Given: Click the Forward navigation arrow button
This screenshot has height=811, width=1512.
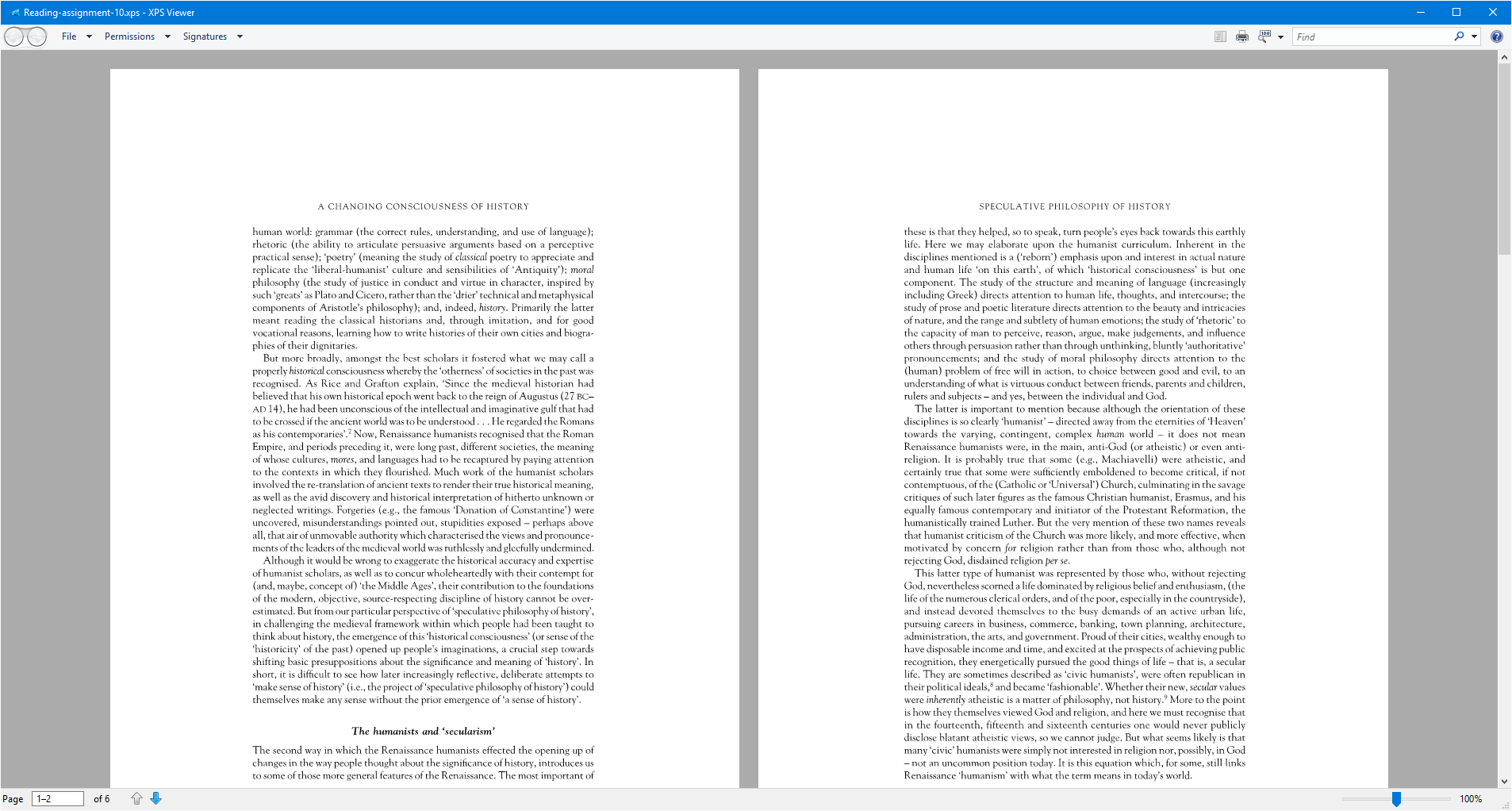Looking at the screenshot, I should (36, 37).
